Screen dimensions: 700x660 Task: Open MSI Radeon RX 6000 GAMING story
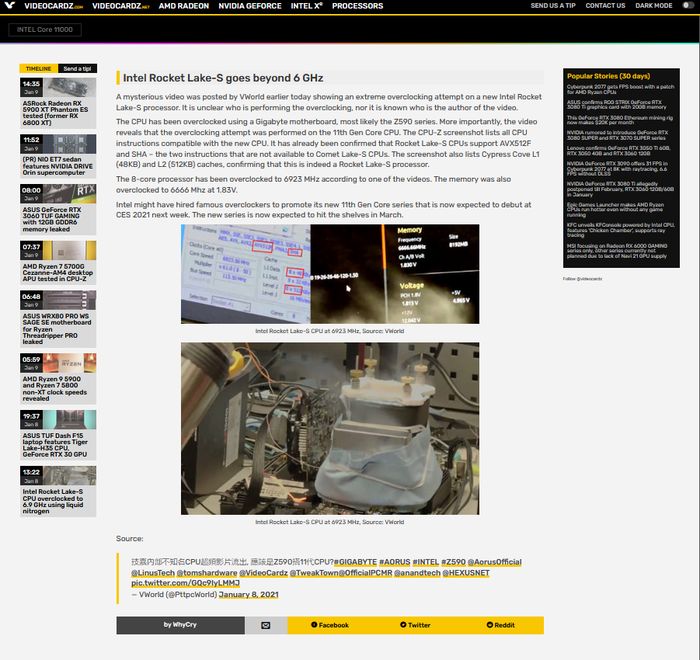(x=617, y=251)
